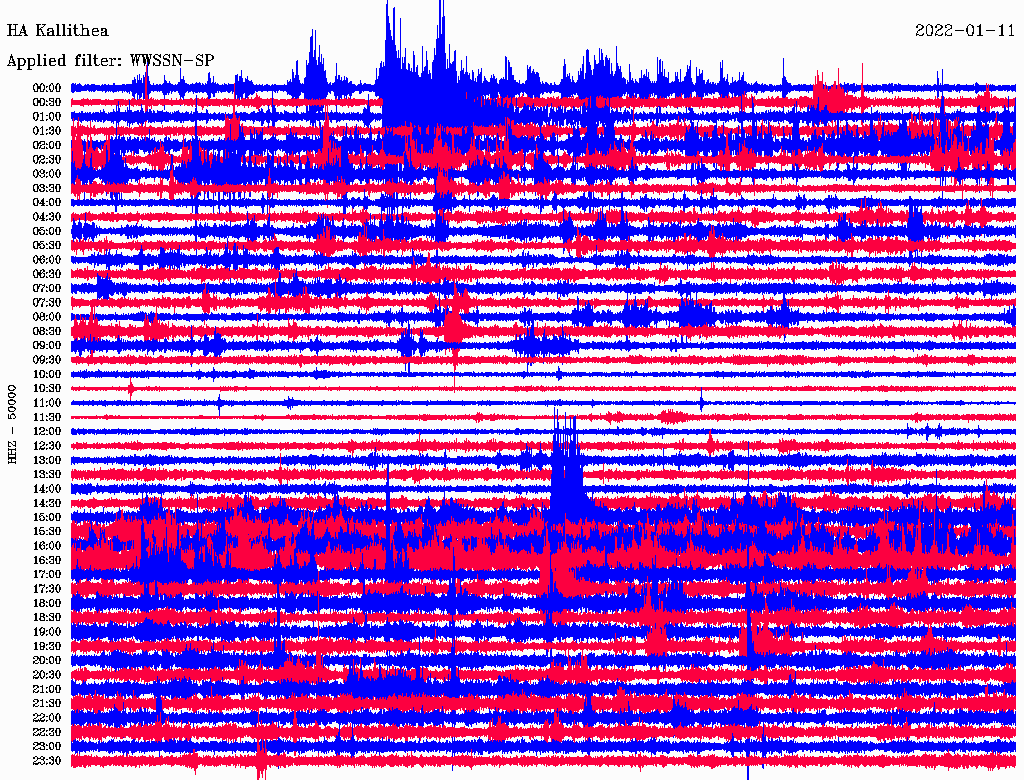Select the 21:30 time label
1024x780 pixels.
coord(47,704)
